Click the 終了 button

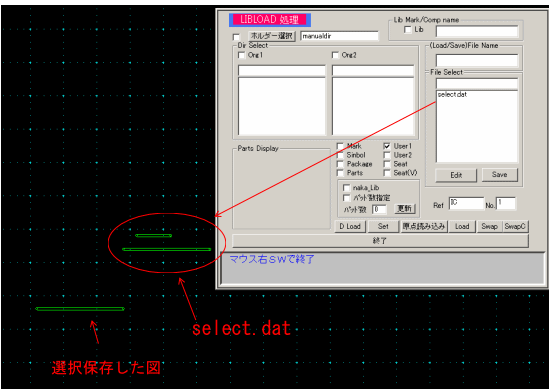[x=380, y=241]
